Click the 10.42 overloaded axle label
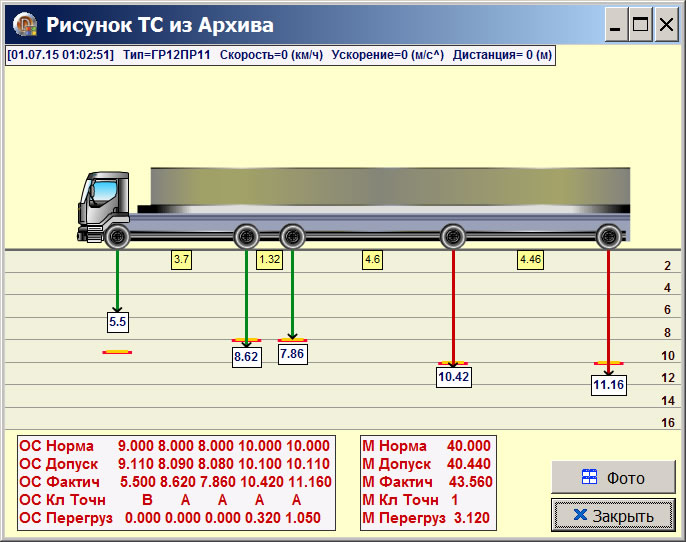Screen dimensions: 686x542 (453, 376)
